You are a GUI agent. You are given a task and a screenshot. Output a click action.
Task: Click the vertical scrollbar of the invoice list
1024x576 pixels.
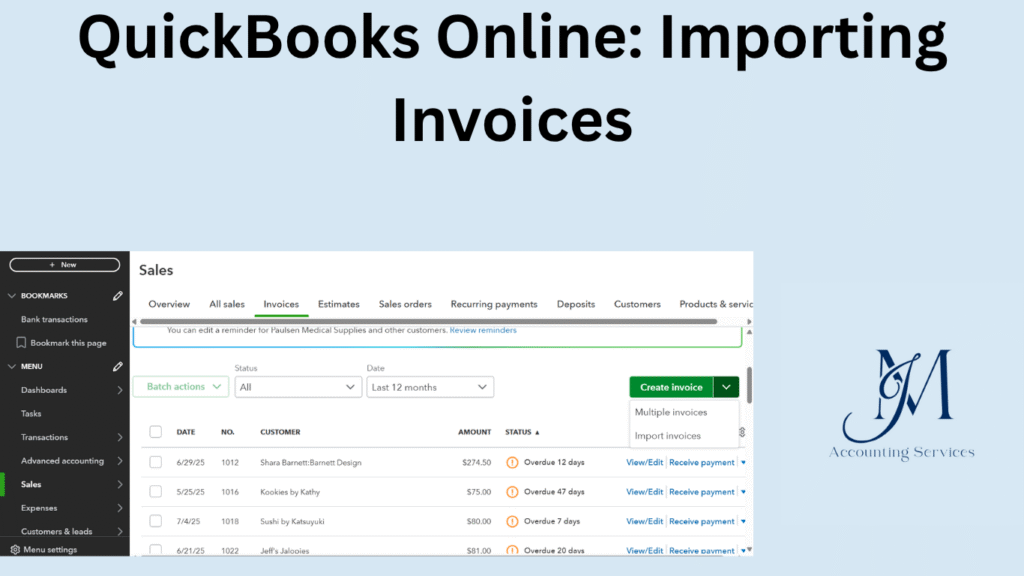[x=749, y=385]
